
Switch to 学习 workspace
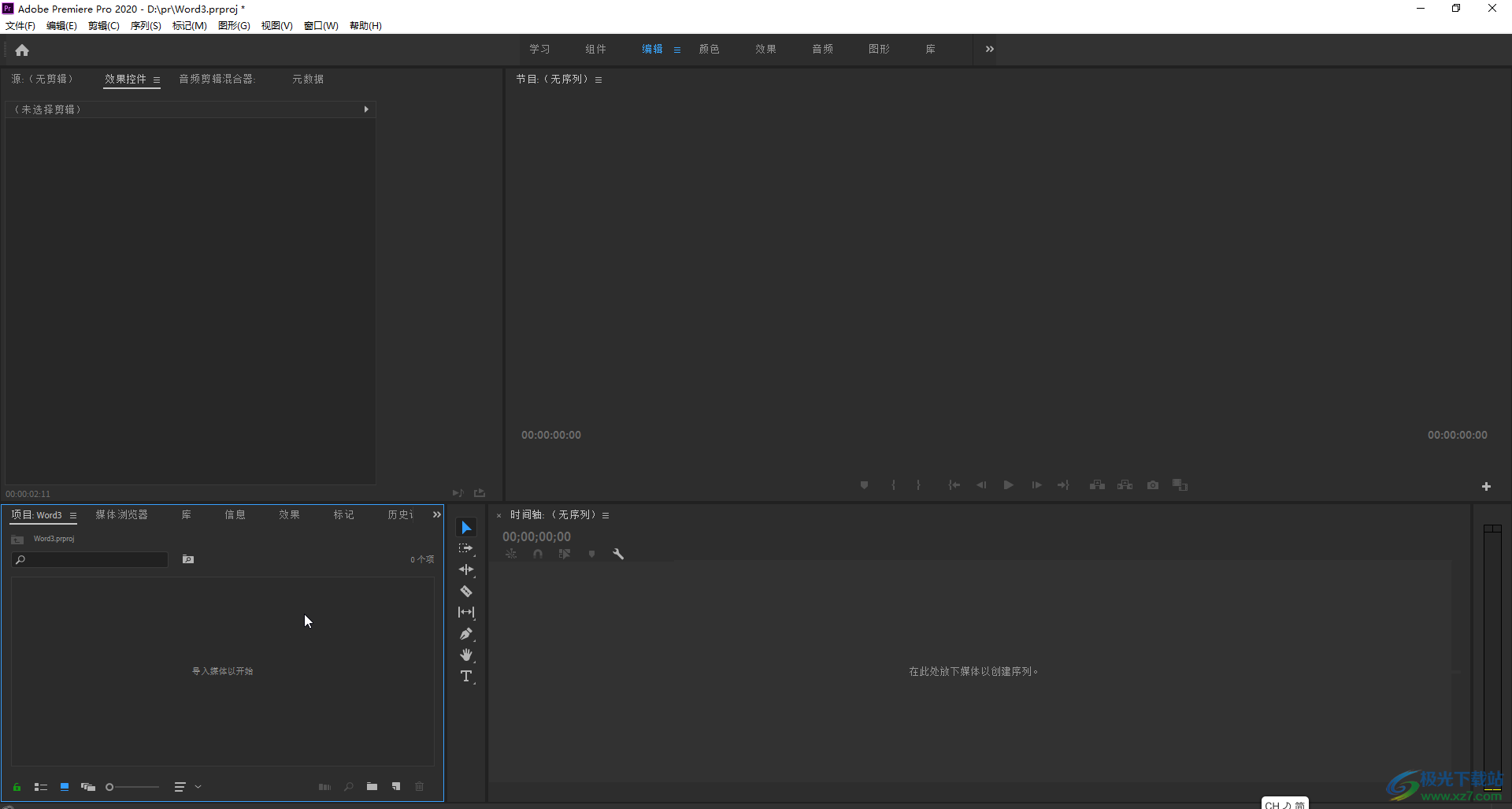539,49
